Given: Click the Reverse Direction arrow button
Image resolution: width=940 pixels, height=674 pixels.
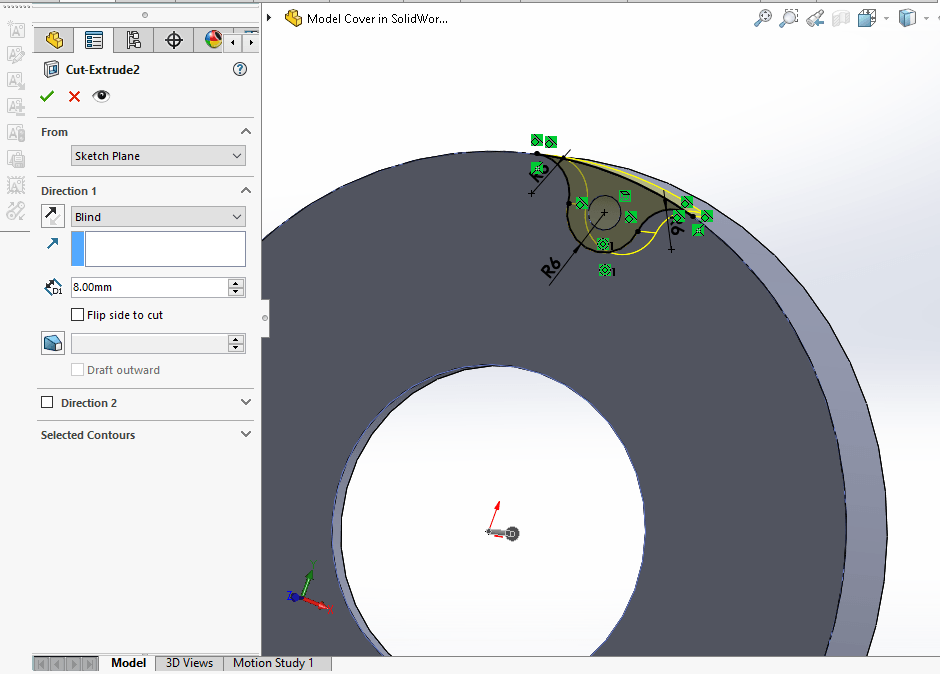Looking at the screenshot, I should click(53, 216).
